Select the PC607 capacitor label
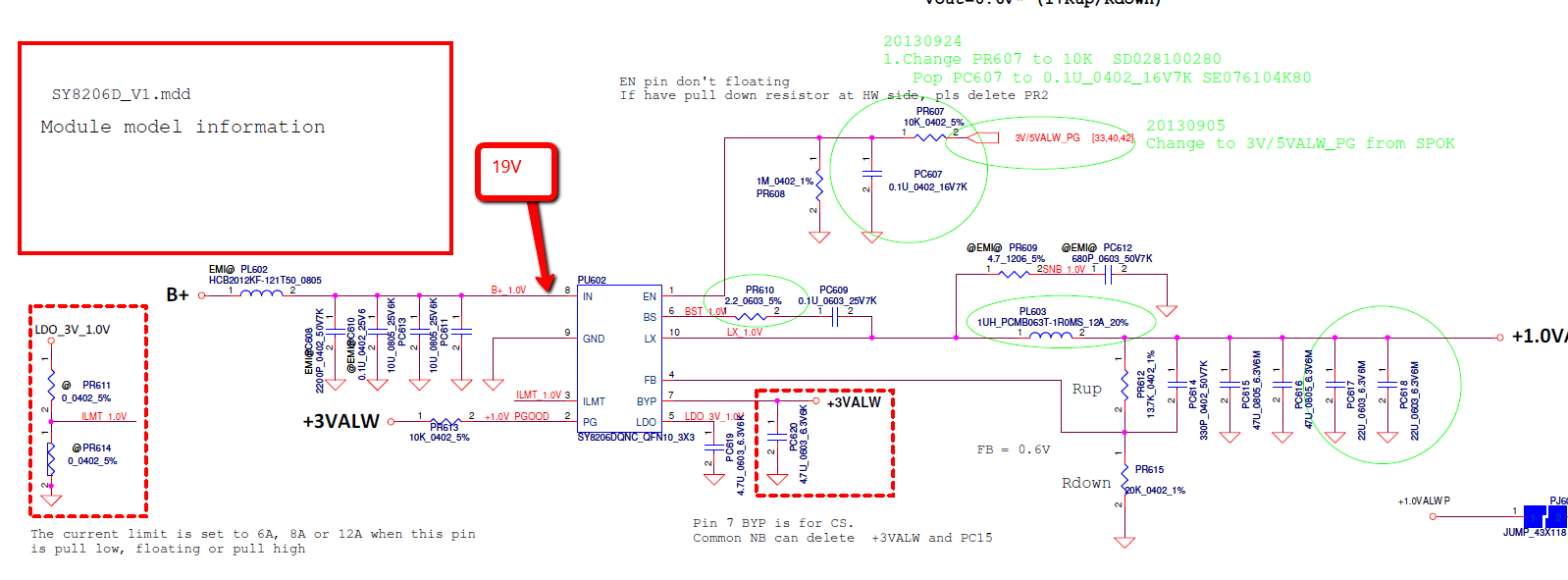This screenshot has width=1568, height=580. [x=927, y=174]
